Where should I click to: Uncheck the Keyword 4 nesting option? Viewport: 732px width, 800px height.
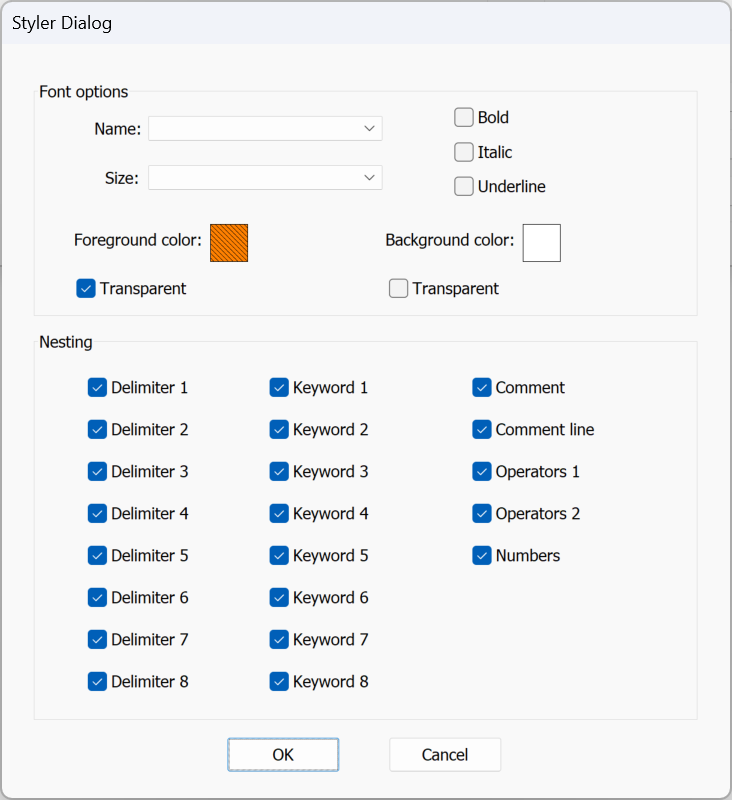(279, 513)
